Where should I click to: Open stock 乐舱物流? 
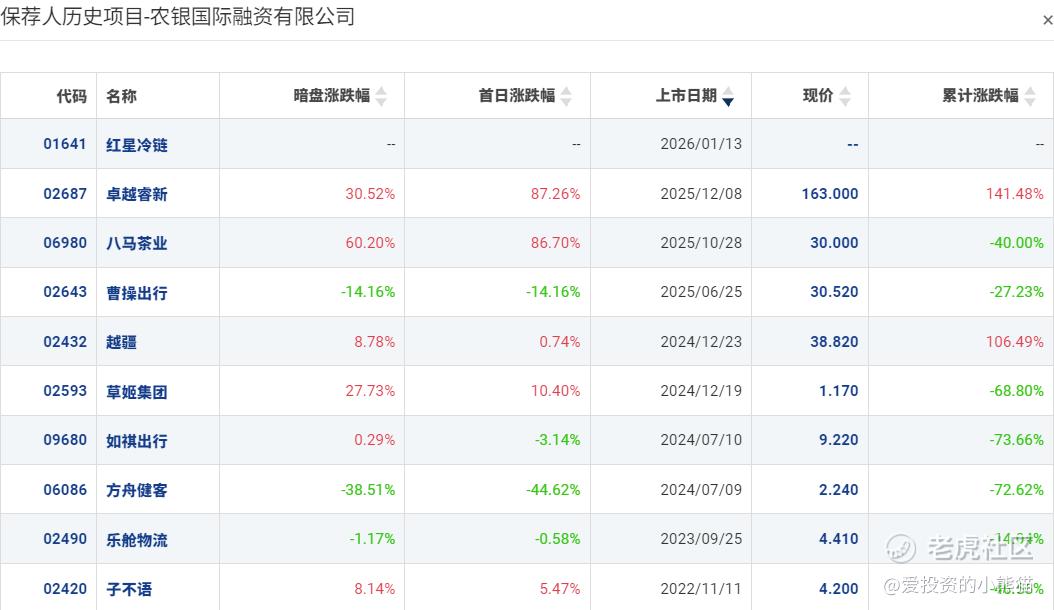136,539
